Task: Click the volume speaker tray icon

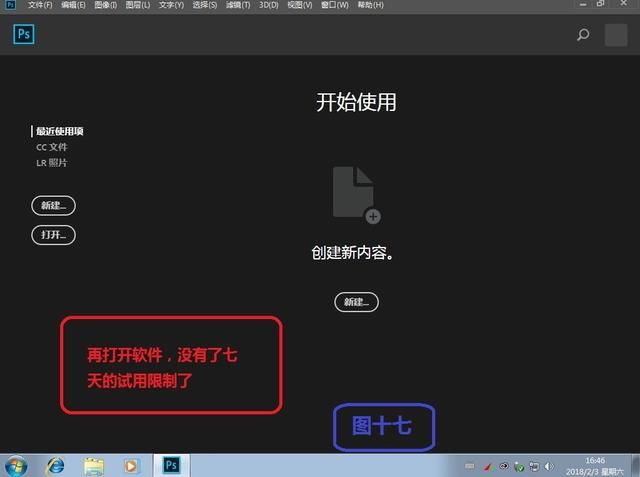Action: click(x=549, y=466)
